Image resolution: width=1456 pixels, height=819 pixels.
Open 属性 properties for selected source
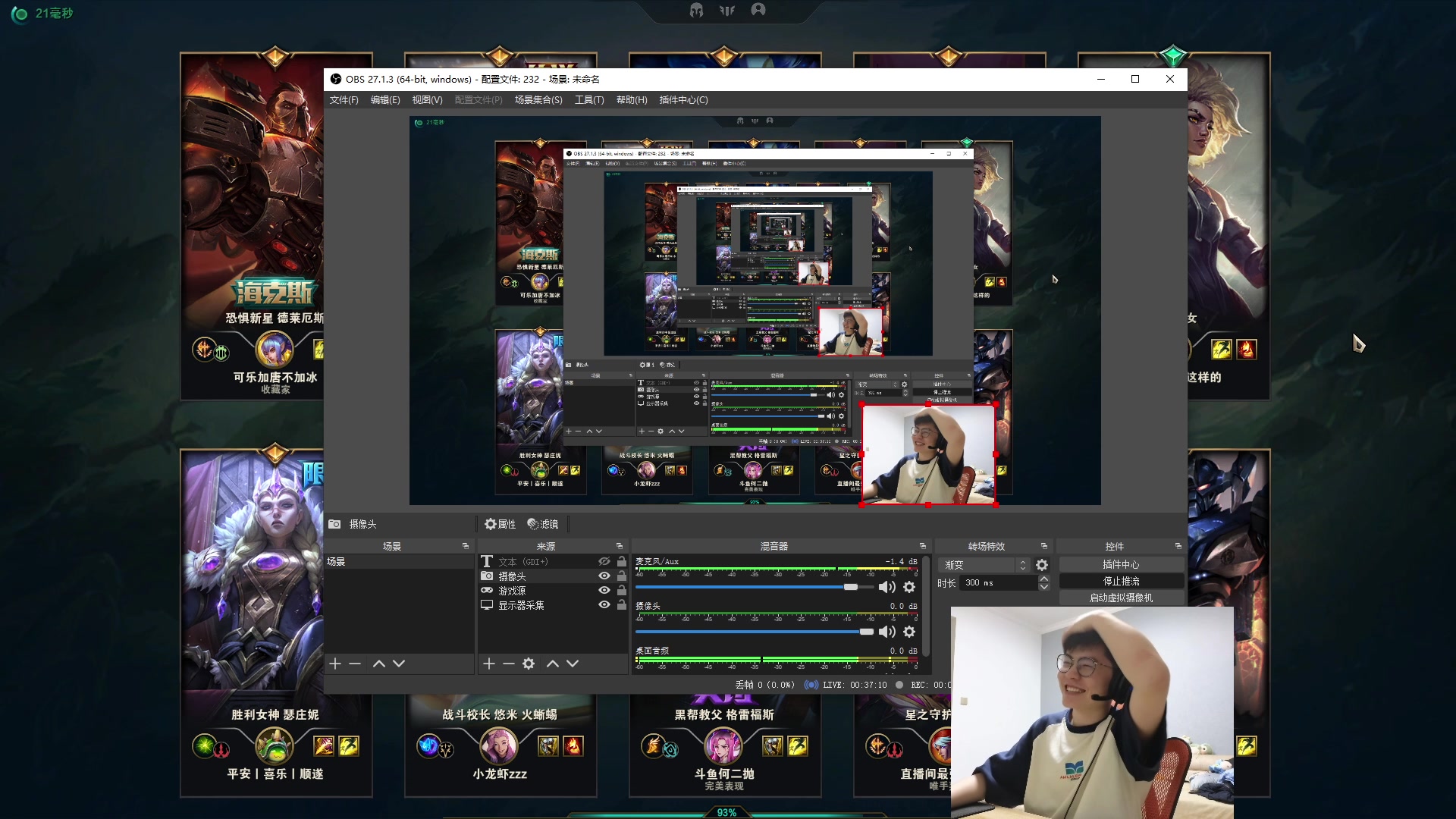[x=500, y=524]
